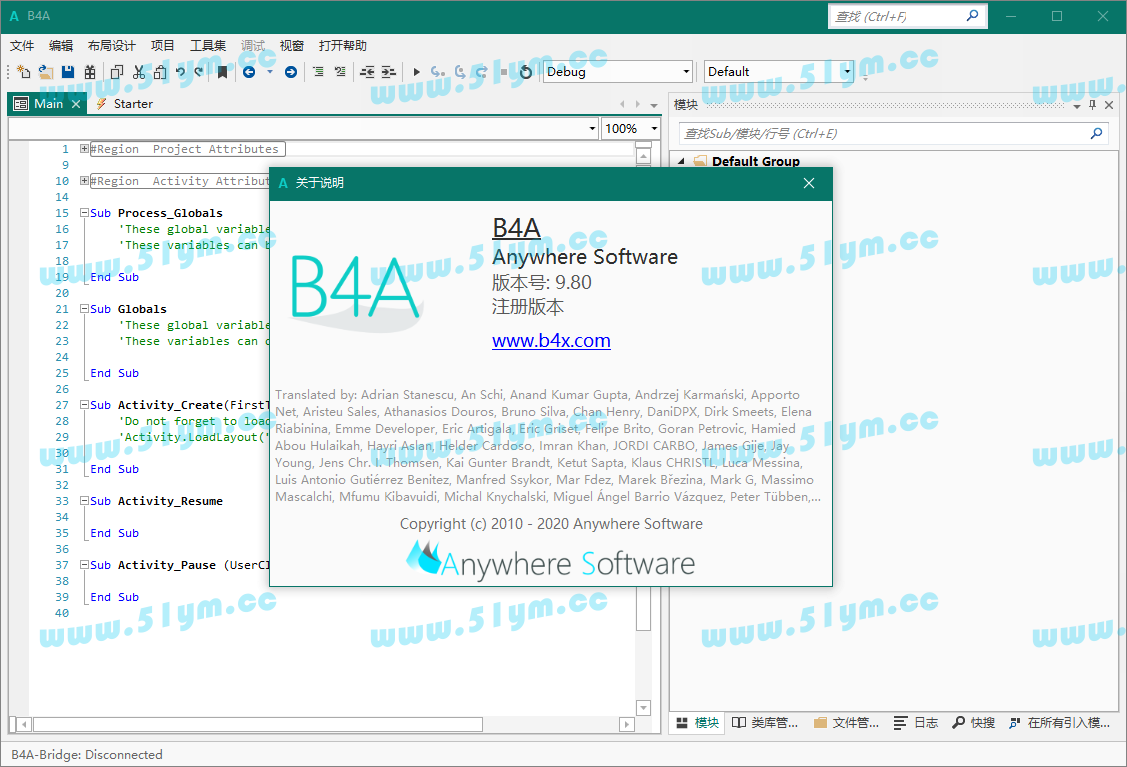
Task: Click the Copy toolbar icon
Action: coord(116,71)
